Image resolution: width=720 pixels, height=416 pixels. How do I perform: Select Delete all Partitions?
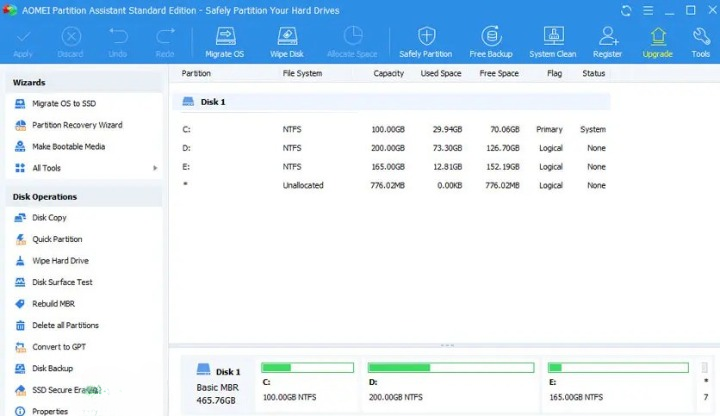point(65,326)
